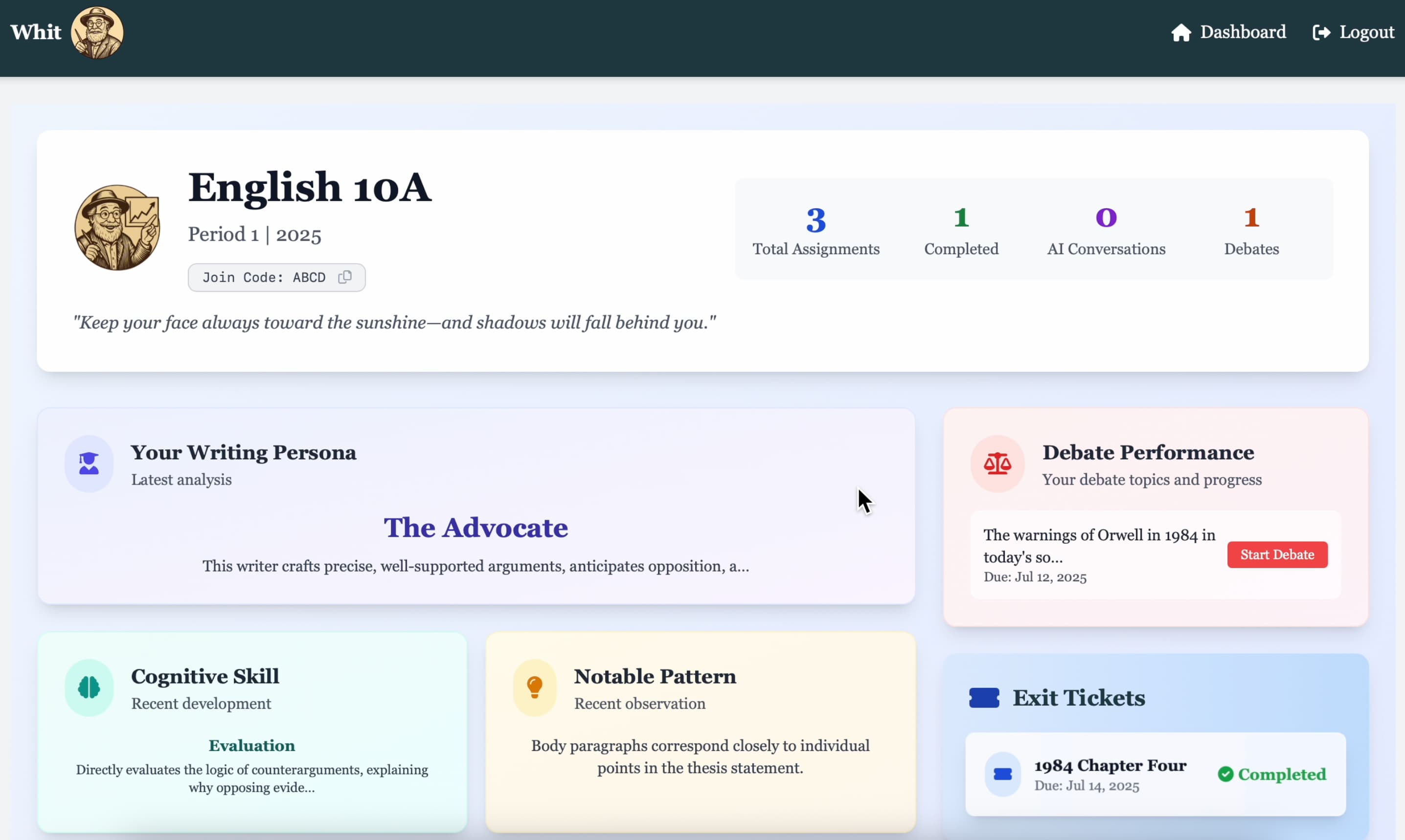
Task: Select the Logout option
Action: (x=1366, y=32)
